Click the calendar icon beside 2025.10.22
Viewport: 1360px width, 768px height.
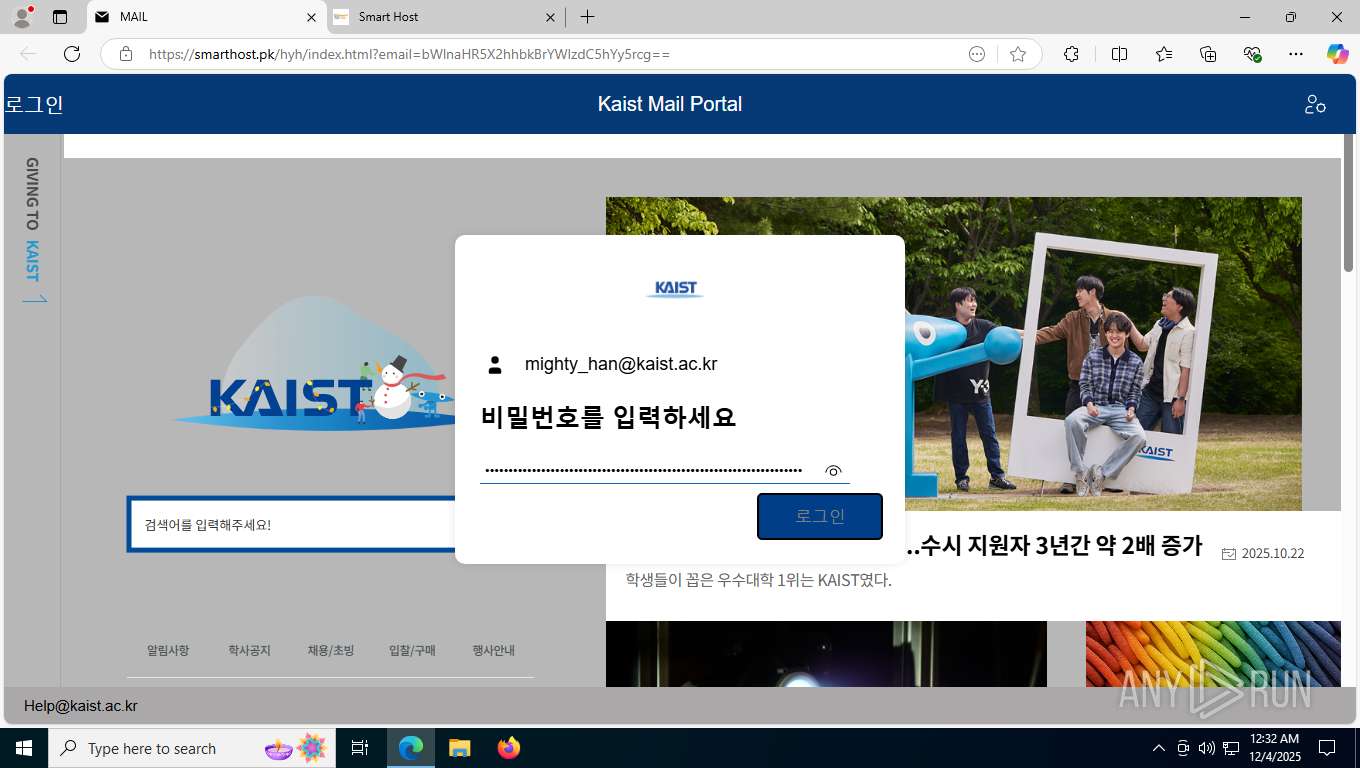click(1229, 554)
